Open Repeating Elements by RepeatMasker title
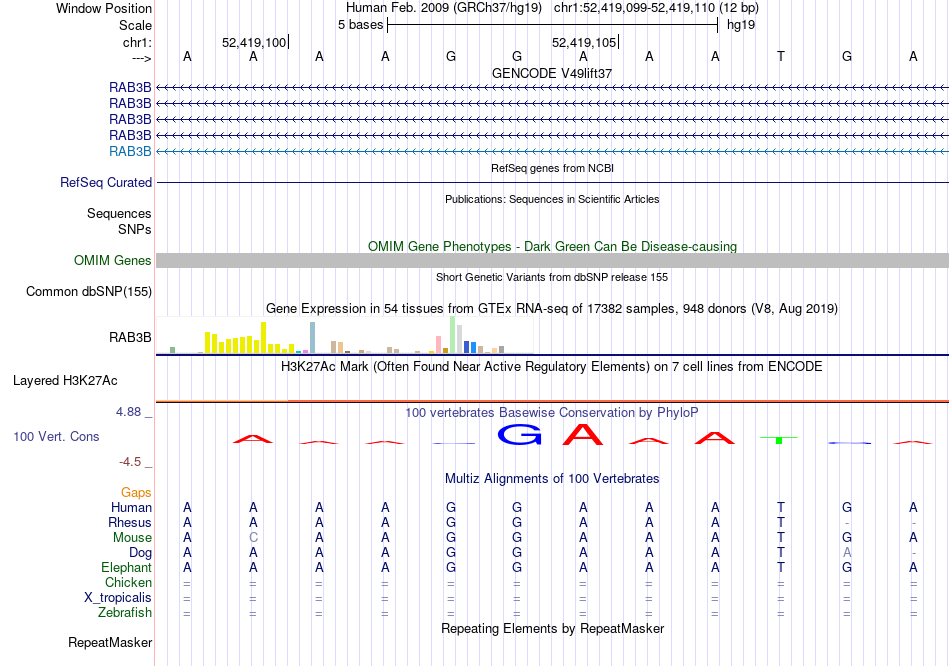 click(552, 628)
